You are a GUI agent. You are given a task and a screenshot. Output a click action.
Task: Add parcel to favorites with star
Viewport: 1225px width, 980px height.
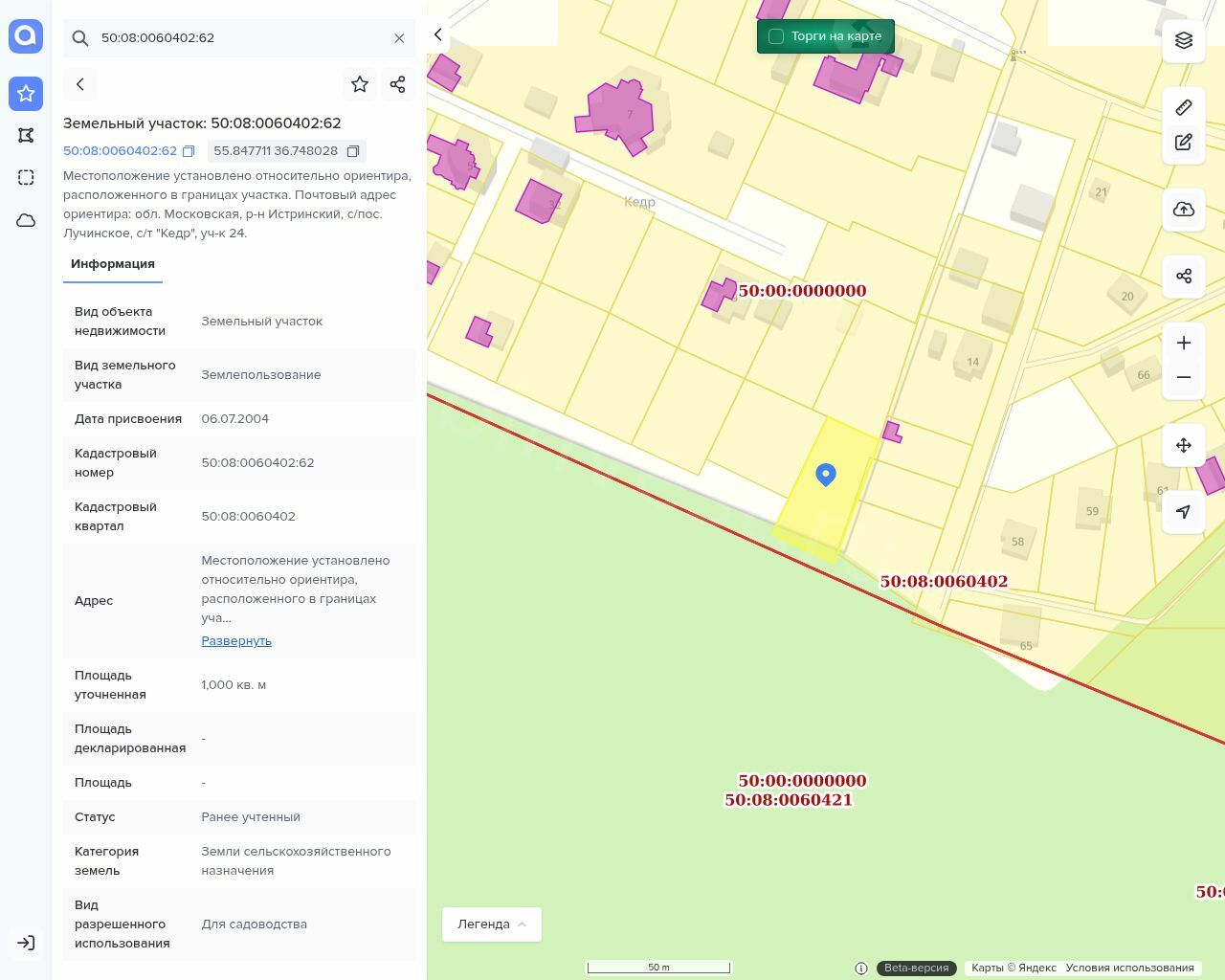[x=360, y=84]
